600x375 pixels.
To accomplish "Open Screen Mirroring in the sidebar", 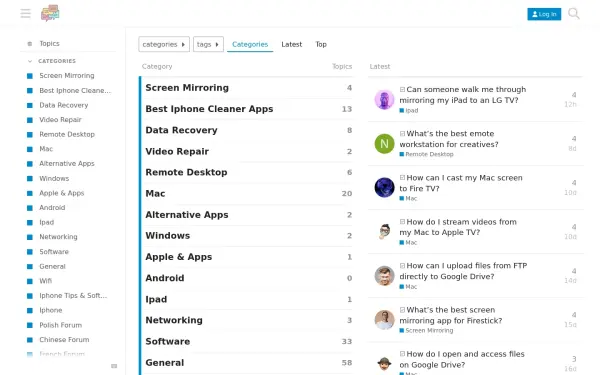I will click(67, 76).
